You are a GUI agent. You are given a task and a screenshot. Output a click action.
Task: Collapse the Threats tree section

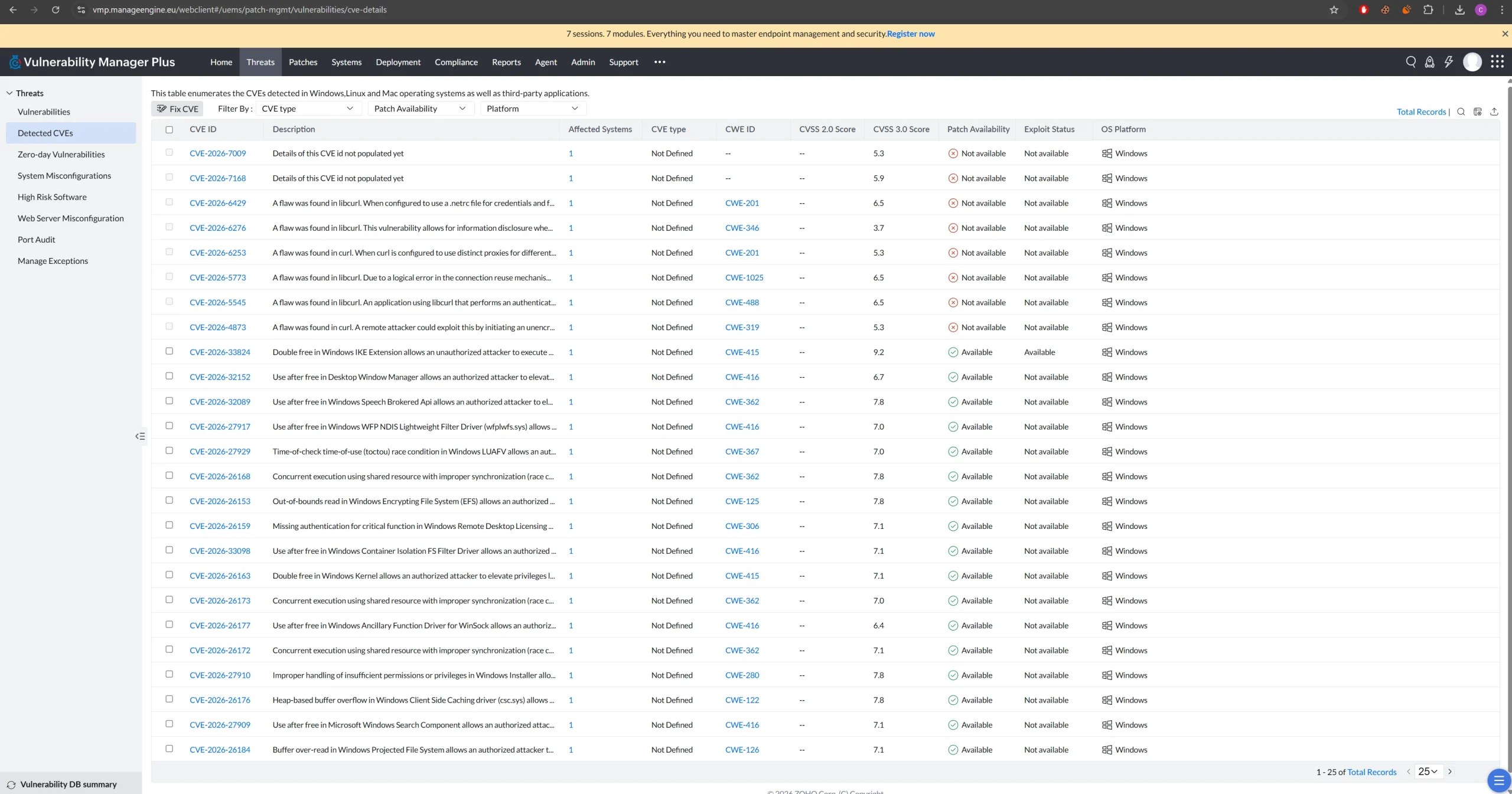[x=9, y=93]
